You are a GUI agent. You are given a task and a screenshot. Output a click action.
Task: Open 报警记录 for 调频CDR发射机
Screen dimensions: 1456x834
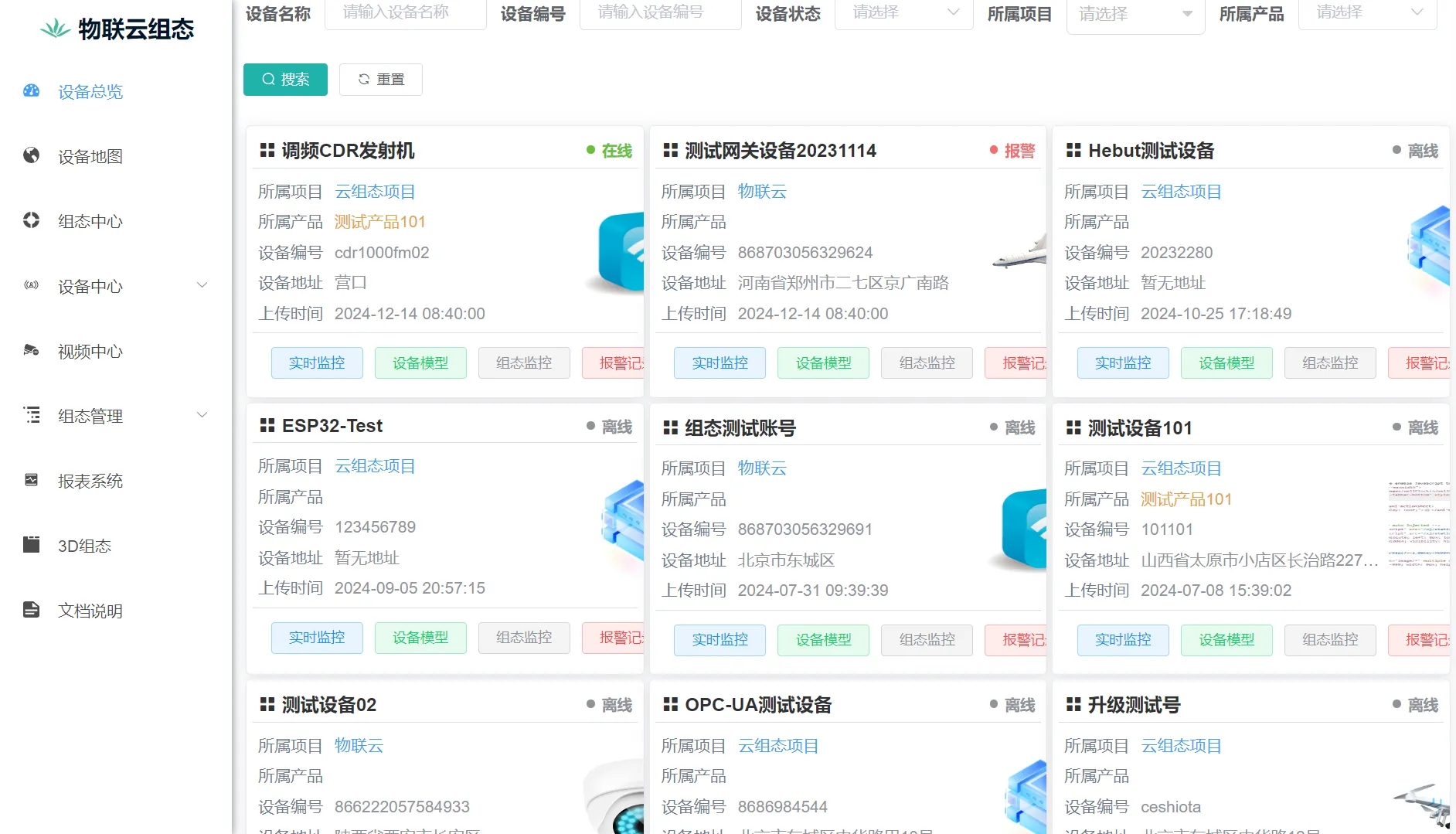(x=613, y=363)
